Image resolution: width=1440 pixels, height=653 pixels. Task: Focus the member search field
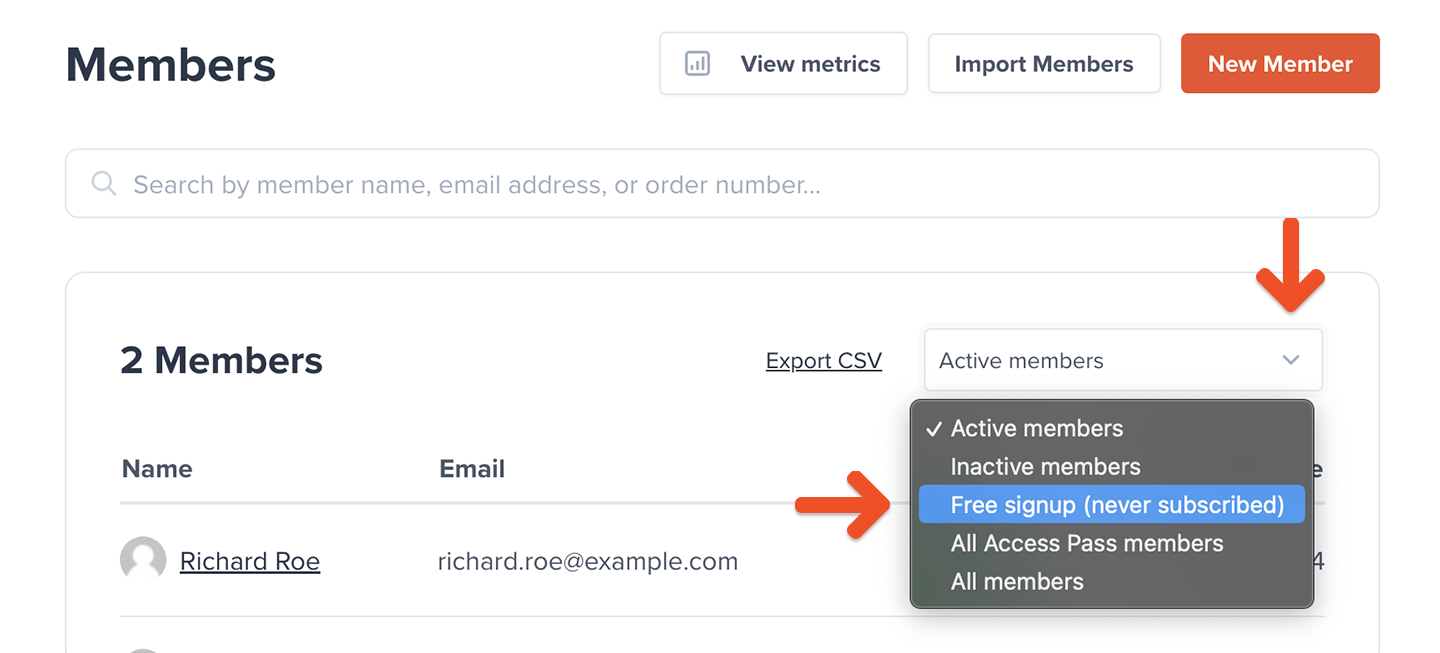tap(740, 184)
